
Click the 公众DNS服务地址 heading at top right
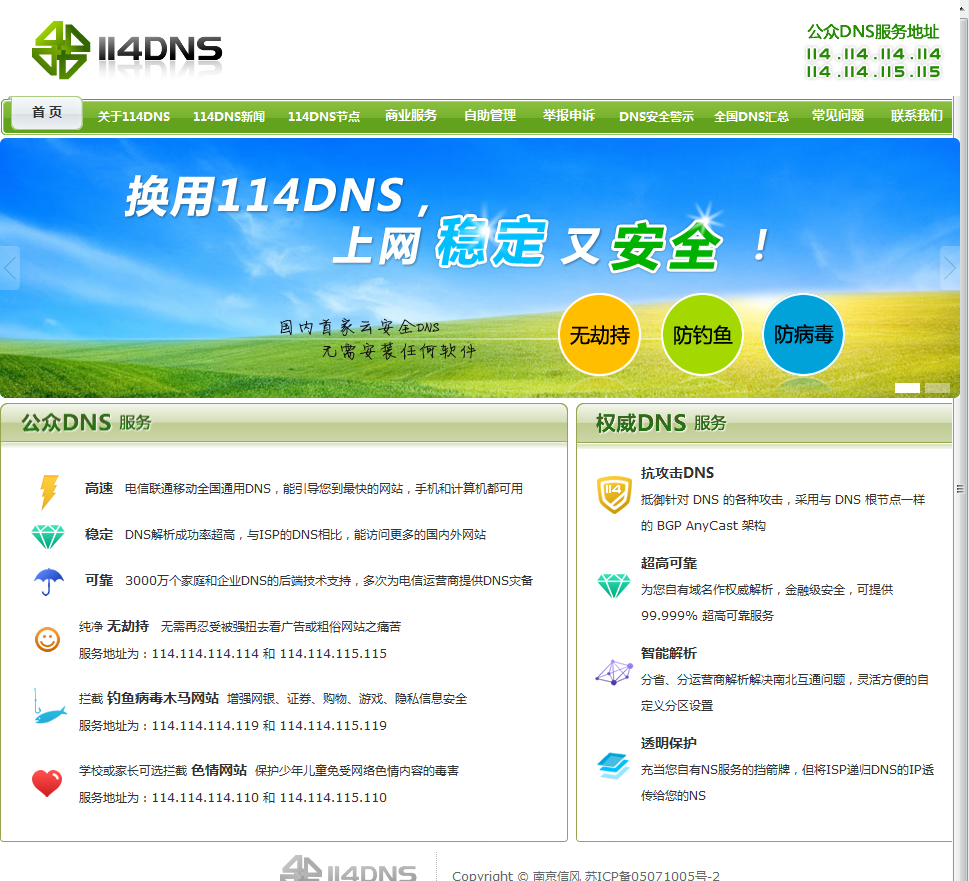click(x=873, y=32)
